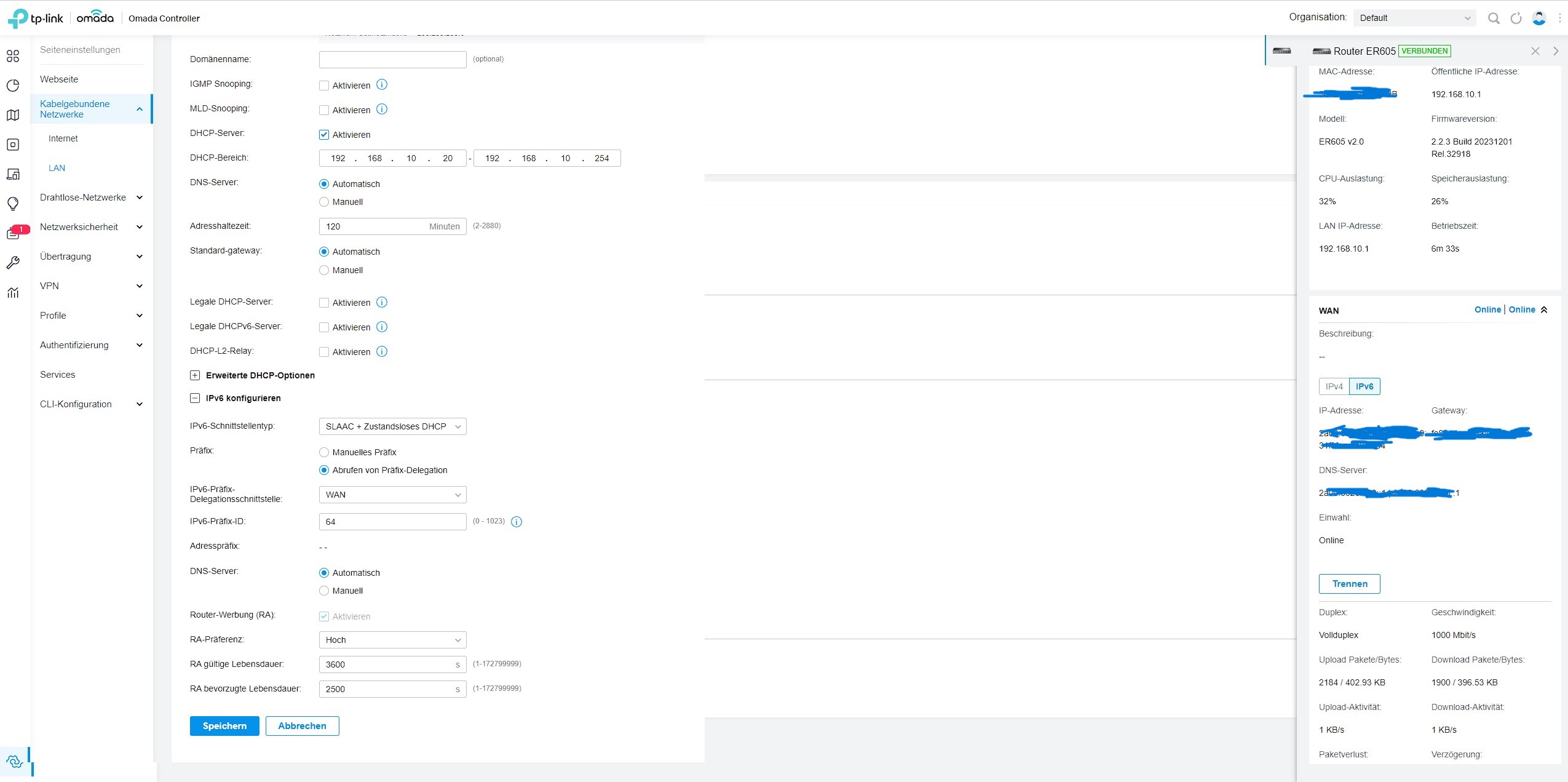
Task: Select the Manuelles Präfix radio option
Action: pos(324,452)
